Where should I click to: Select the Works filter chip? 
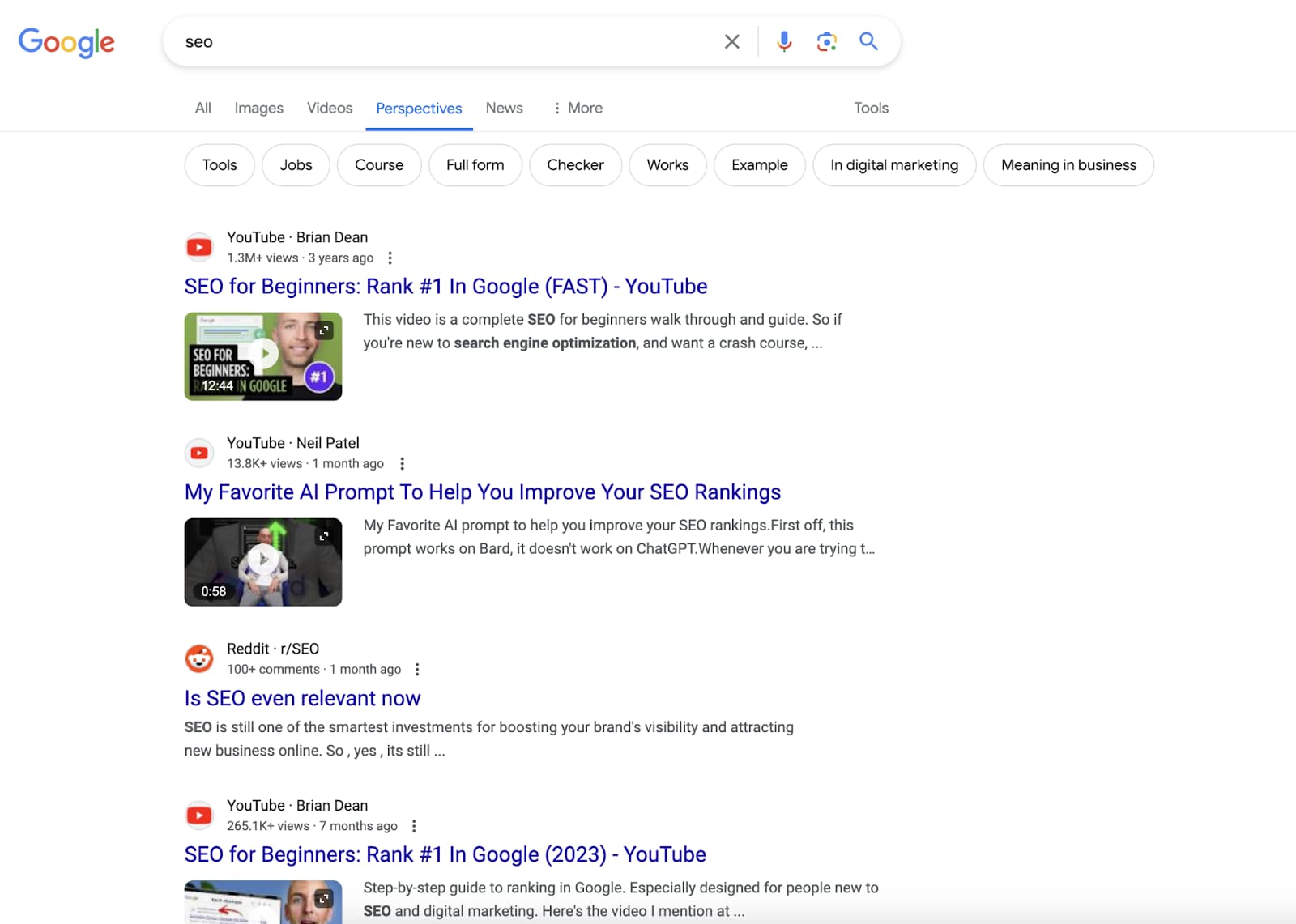point(667,165)
